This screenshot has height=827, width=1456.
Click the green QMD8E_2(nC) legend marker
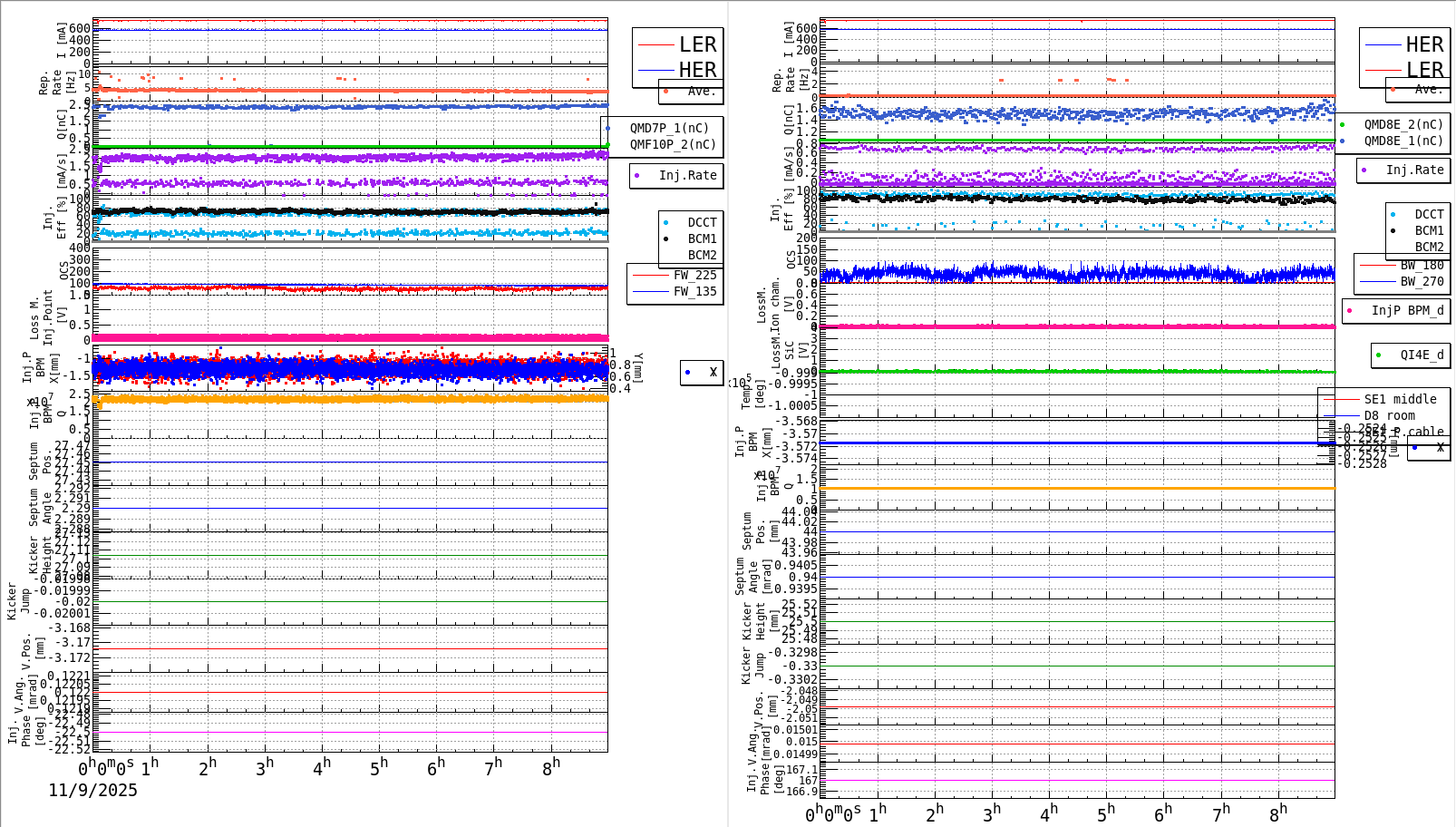pyautogui.click(x=1344, y=124)
